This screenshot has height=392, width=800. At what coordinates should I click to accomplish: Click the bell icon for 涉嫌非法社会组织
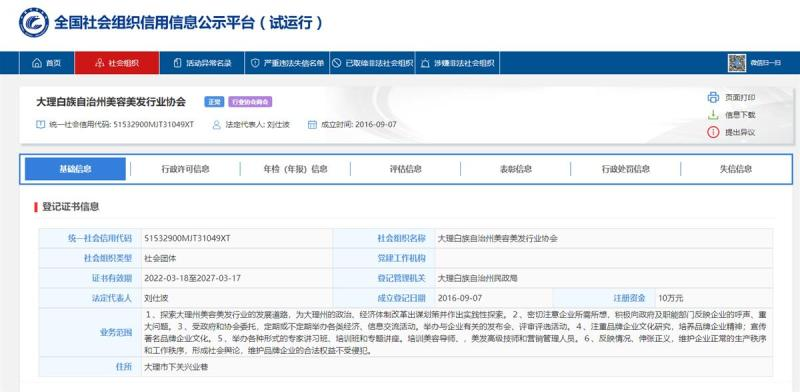point(425,63)
